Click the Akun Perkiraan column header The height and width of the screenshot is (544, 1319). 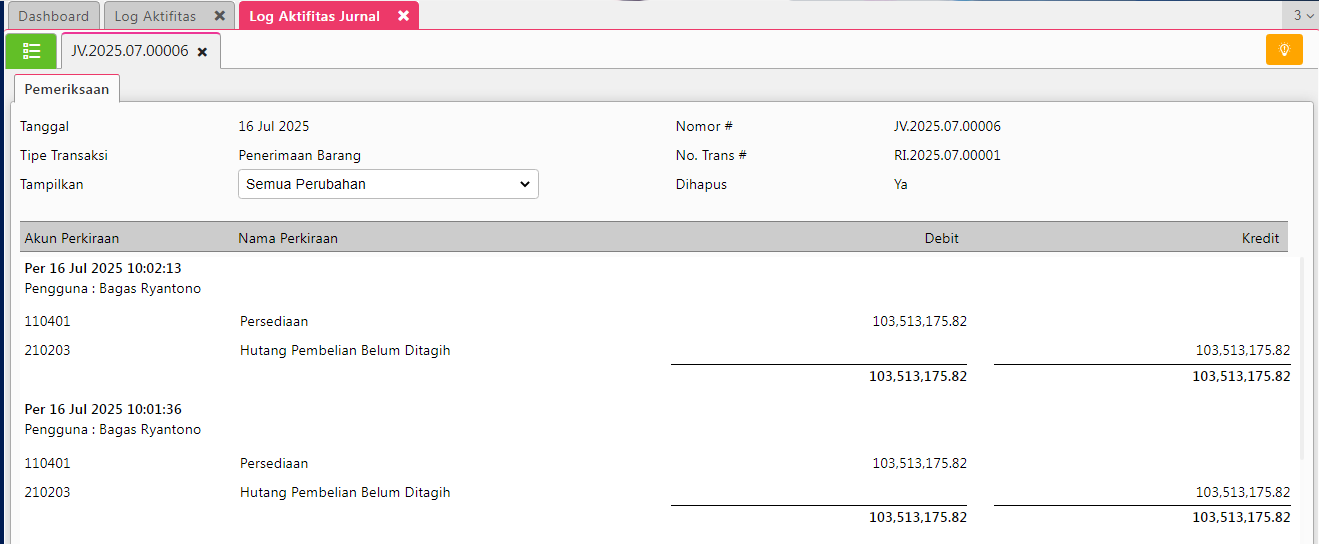[72, 238]
